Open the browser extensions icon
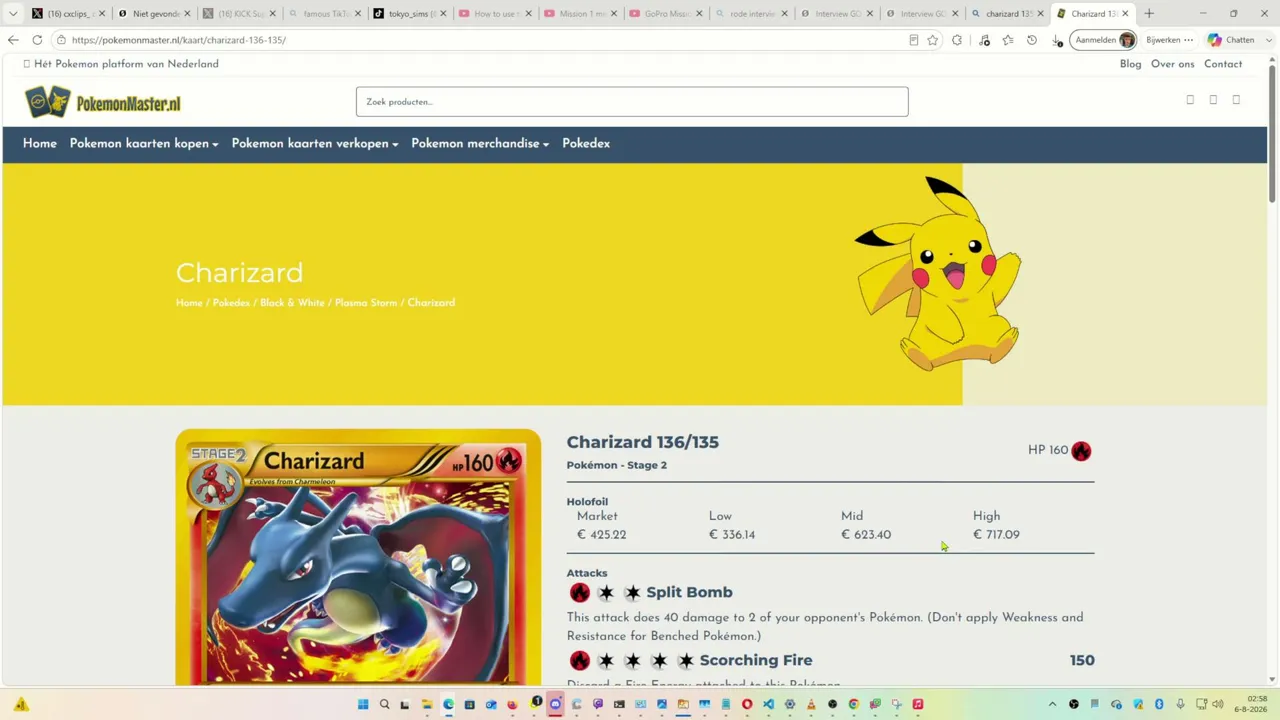Image resolution: width=1280 pixels, height=720 pixels. [x=957, y=40]
